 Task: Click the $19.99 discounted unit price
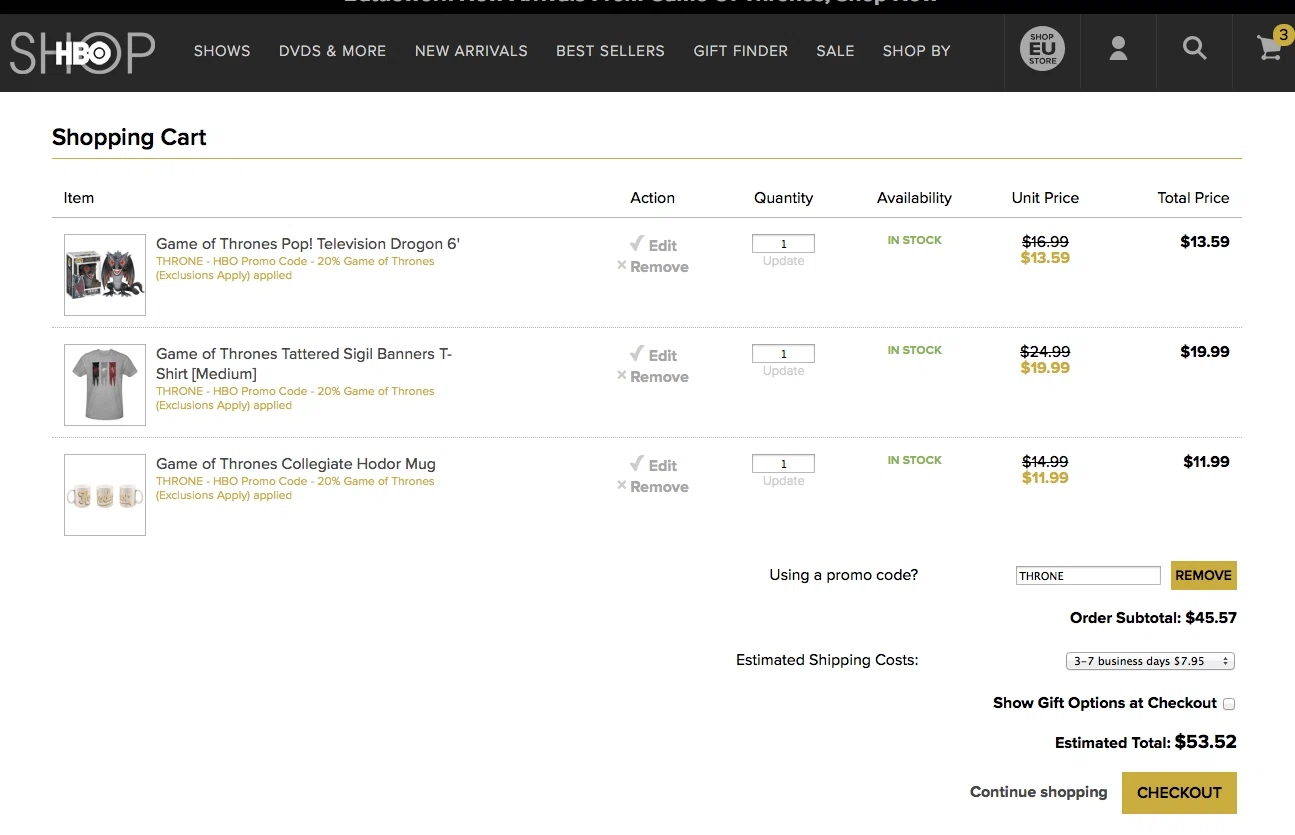[x=1045, y=368]
